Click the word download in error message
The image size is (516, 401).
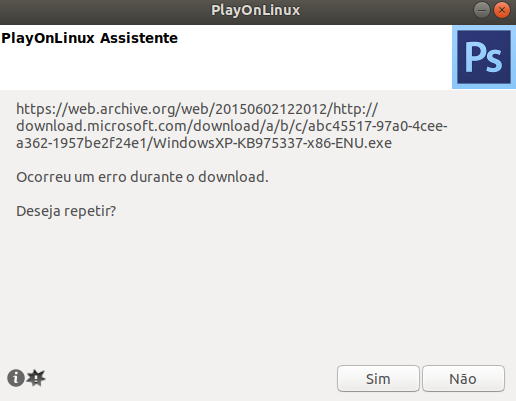[x=231, y=177]
